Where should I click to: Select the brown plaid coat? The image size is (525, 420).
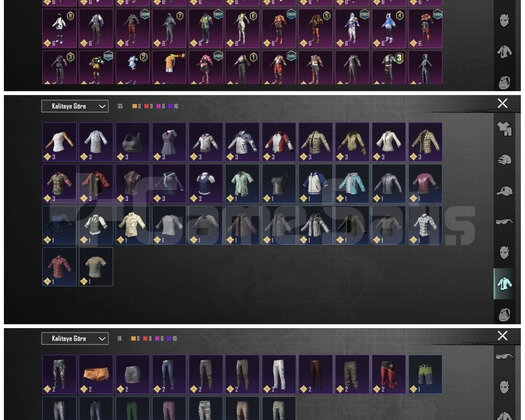click(x=425, y=142)
